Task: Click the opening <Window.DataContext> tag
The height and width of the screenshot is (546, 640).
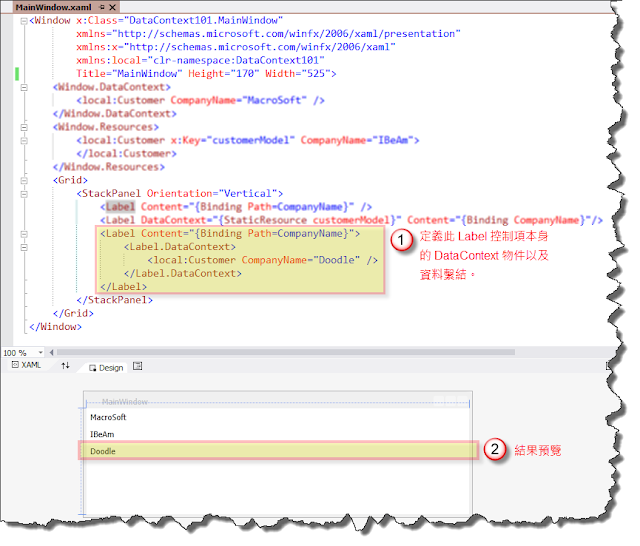Action: tap(114, 89)
